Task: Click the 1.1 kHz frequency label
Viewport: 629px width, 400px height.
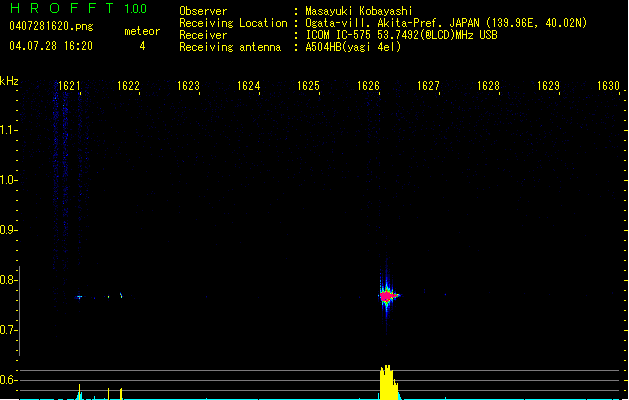Action: coord(8,130)
